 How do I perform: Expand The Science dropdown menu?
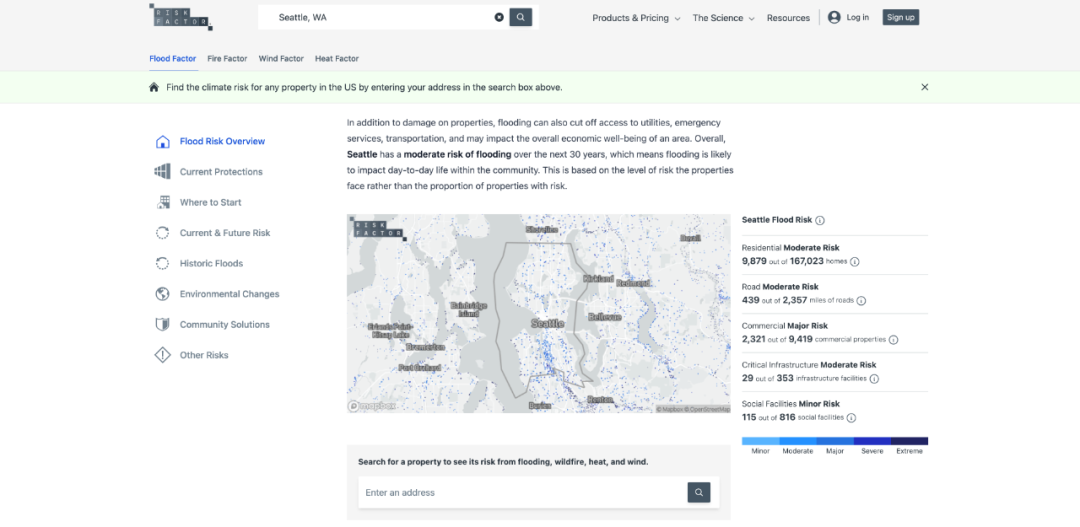click(x=723, y=18)
